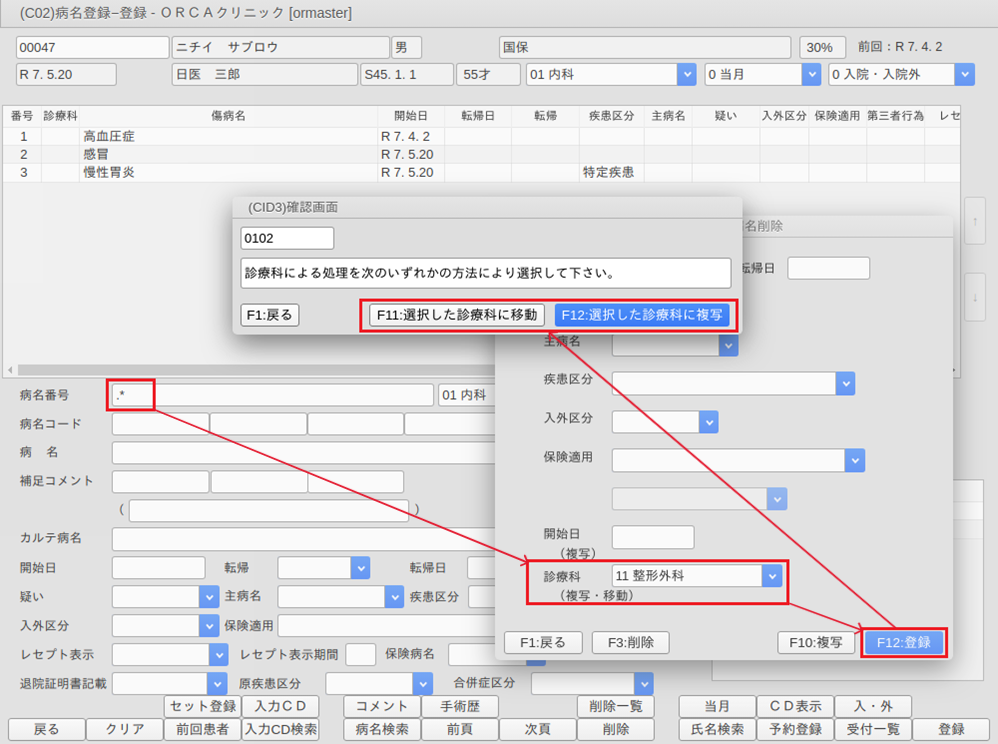Click F10:複写 button
The width and height of the screenshot is (998, 744).
pyautogui.click(x=816, y=642)
